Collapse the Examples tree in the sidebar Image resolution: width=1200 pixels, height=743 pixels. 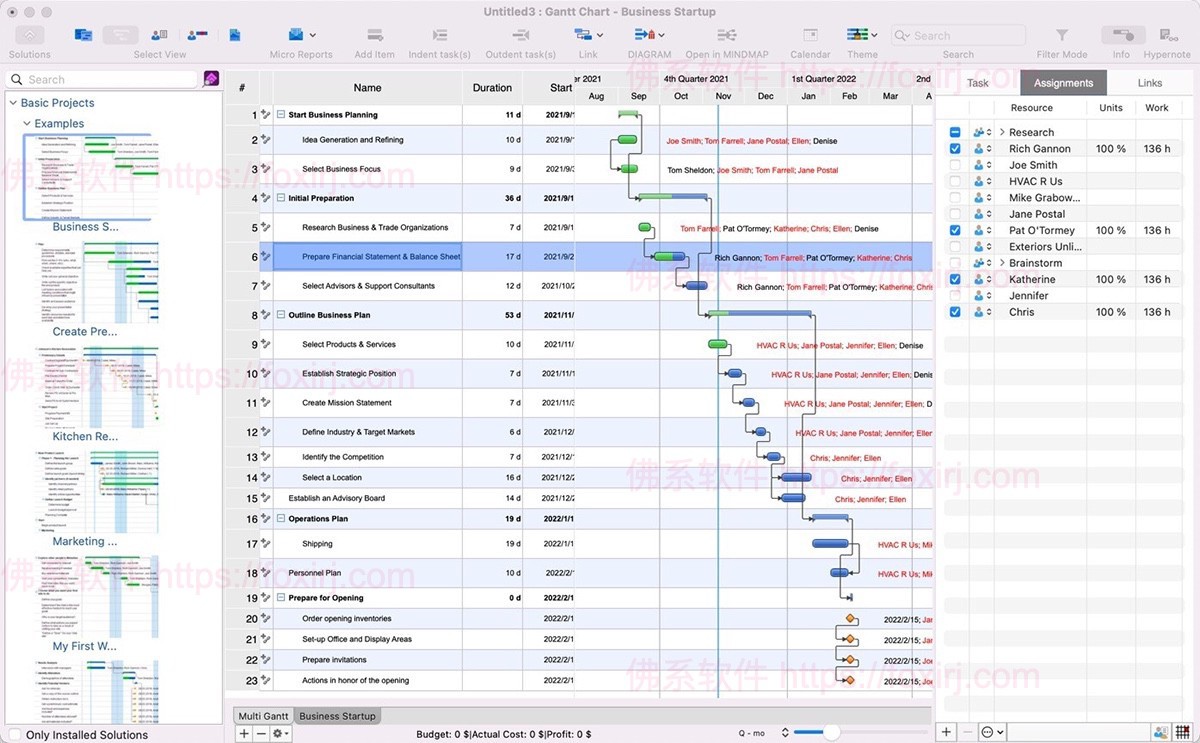click(26, 122)
